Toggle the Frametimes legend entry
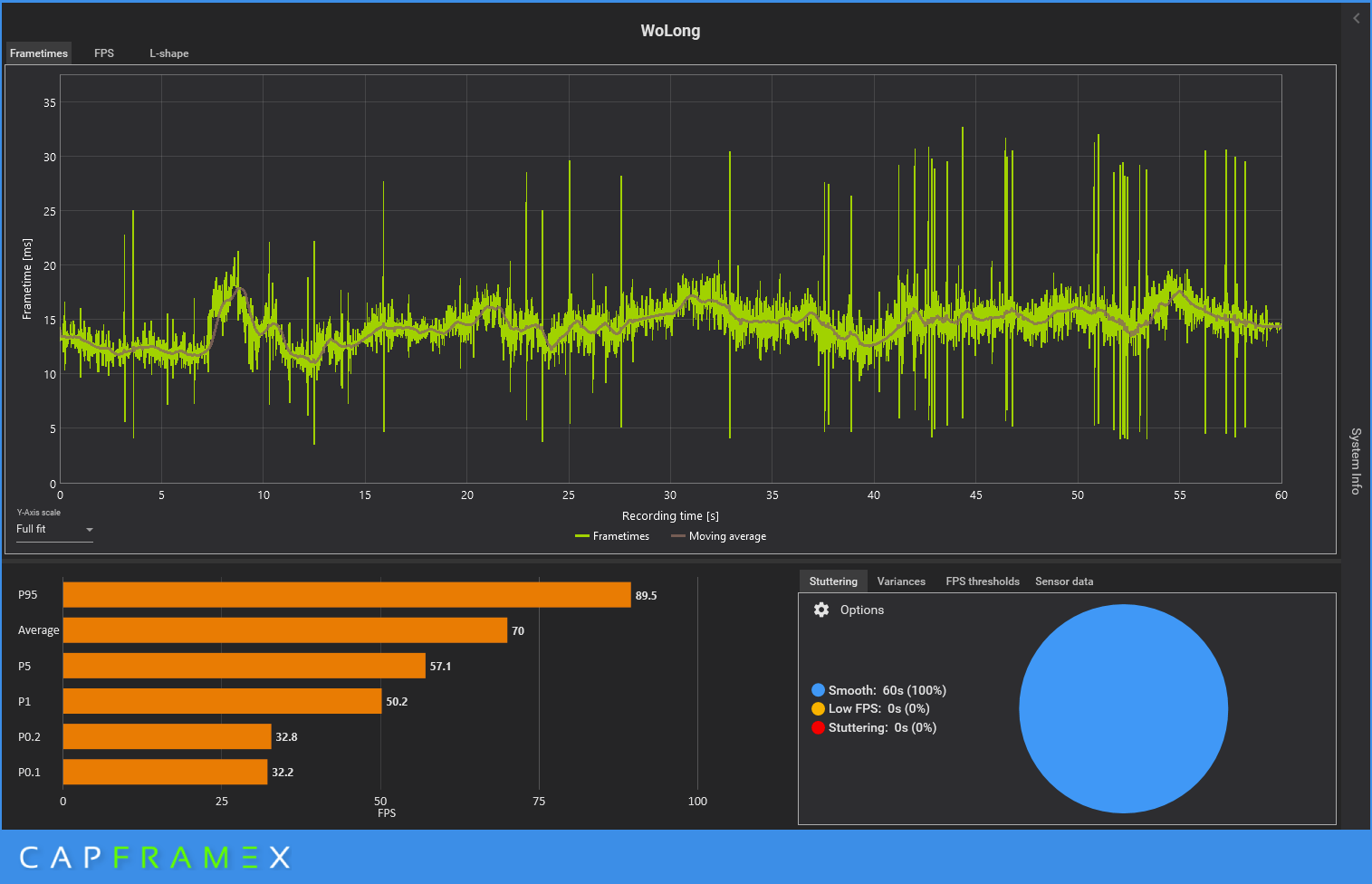1372x884 pixels. [612, 536]
